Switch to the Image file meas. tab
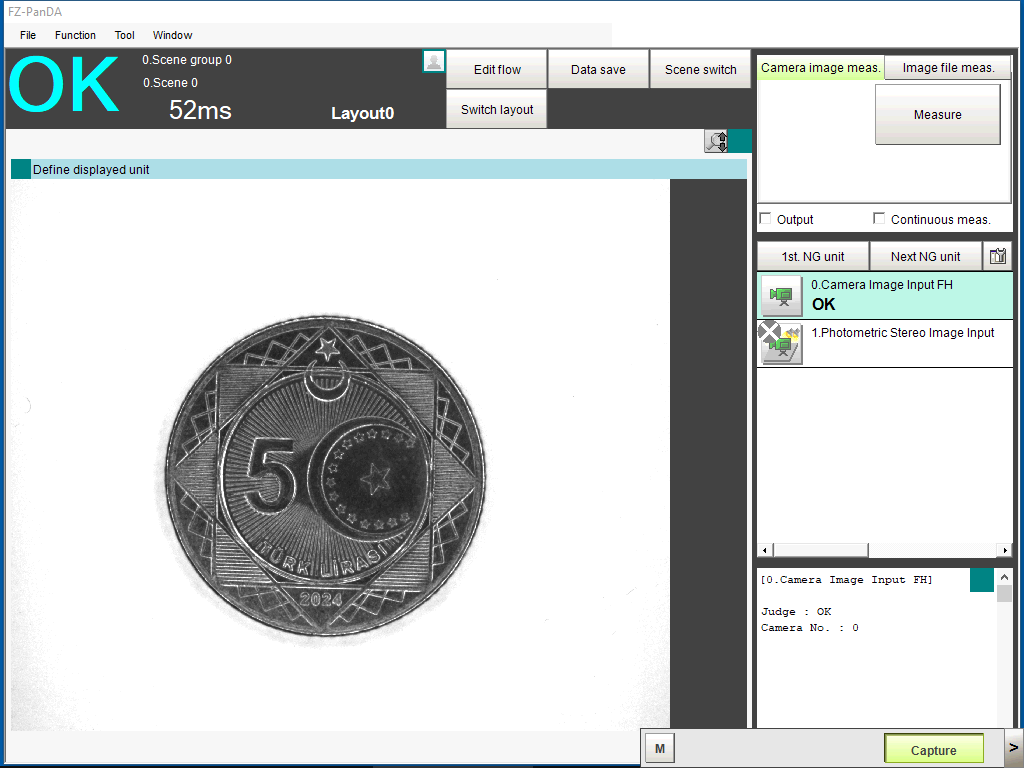Screen dimensions: 1024x768 coord(948,68)
